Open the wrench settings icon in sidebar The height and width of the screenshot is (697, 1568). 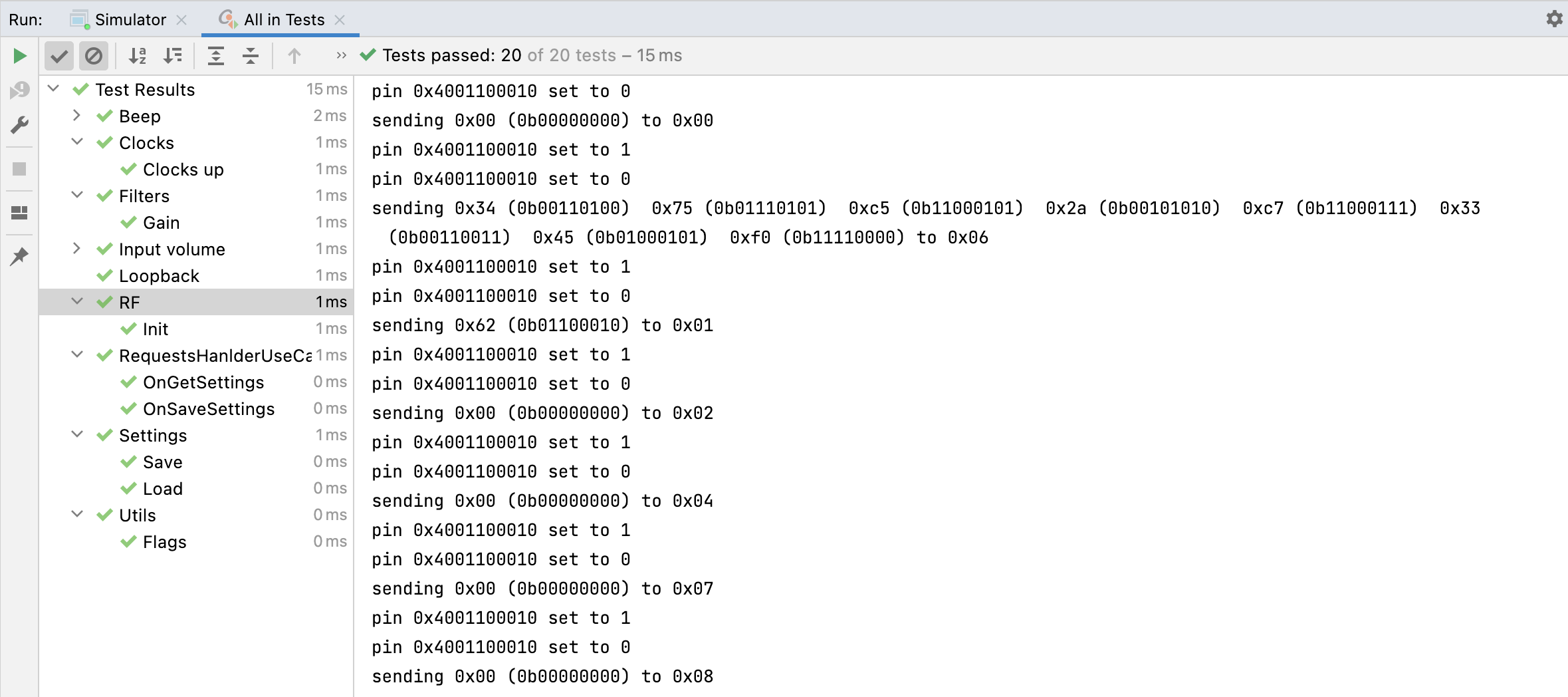coord(20,125)
